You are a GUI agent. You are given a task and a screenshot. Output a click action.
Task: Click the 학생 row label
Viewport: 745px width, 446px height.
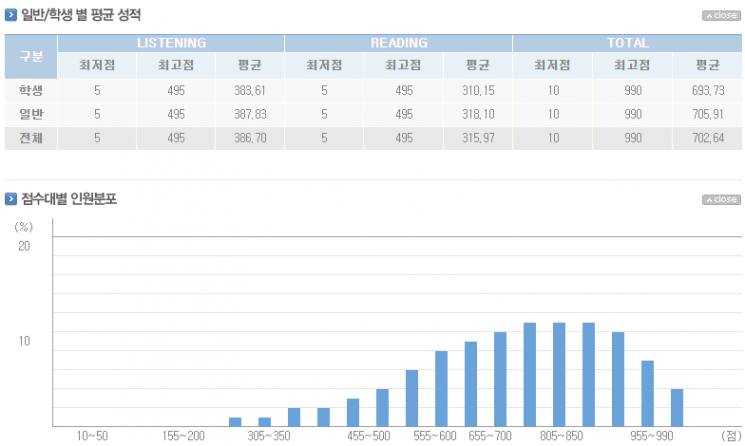coord(31,90)
